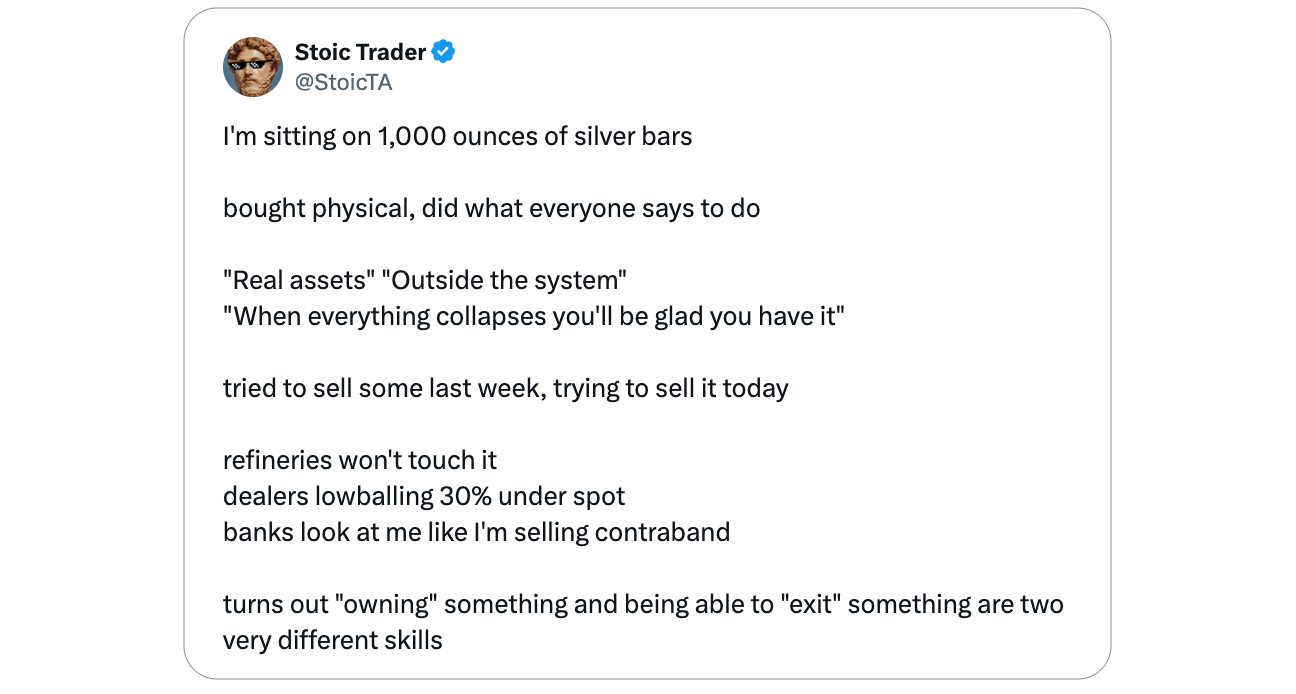Click the "very different skills" final line
Viewport: 1296px width, 694px height.
(x=332, y=640)
